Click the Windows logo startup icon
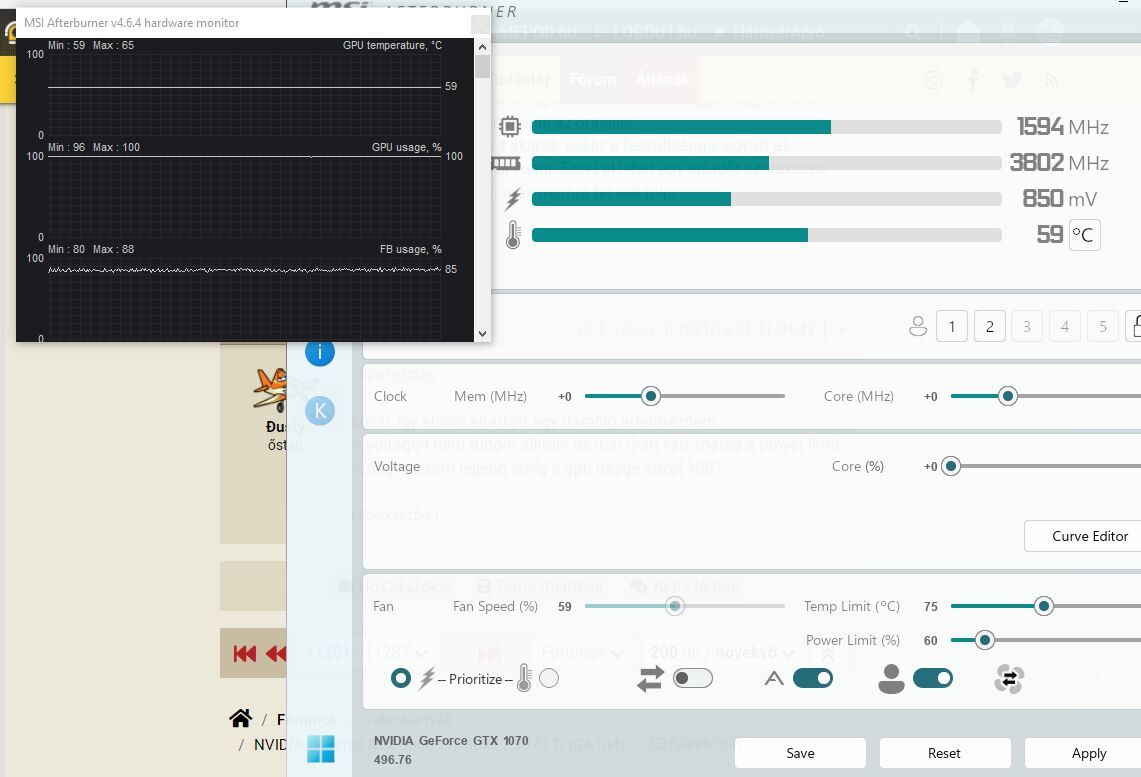The width and height of the screenshot is (1141, 777). click(320, 749)
